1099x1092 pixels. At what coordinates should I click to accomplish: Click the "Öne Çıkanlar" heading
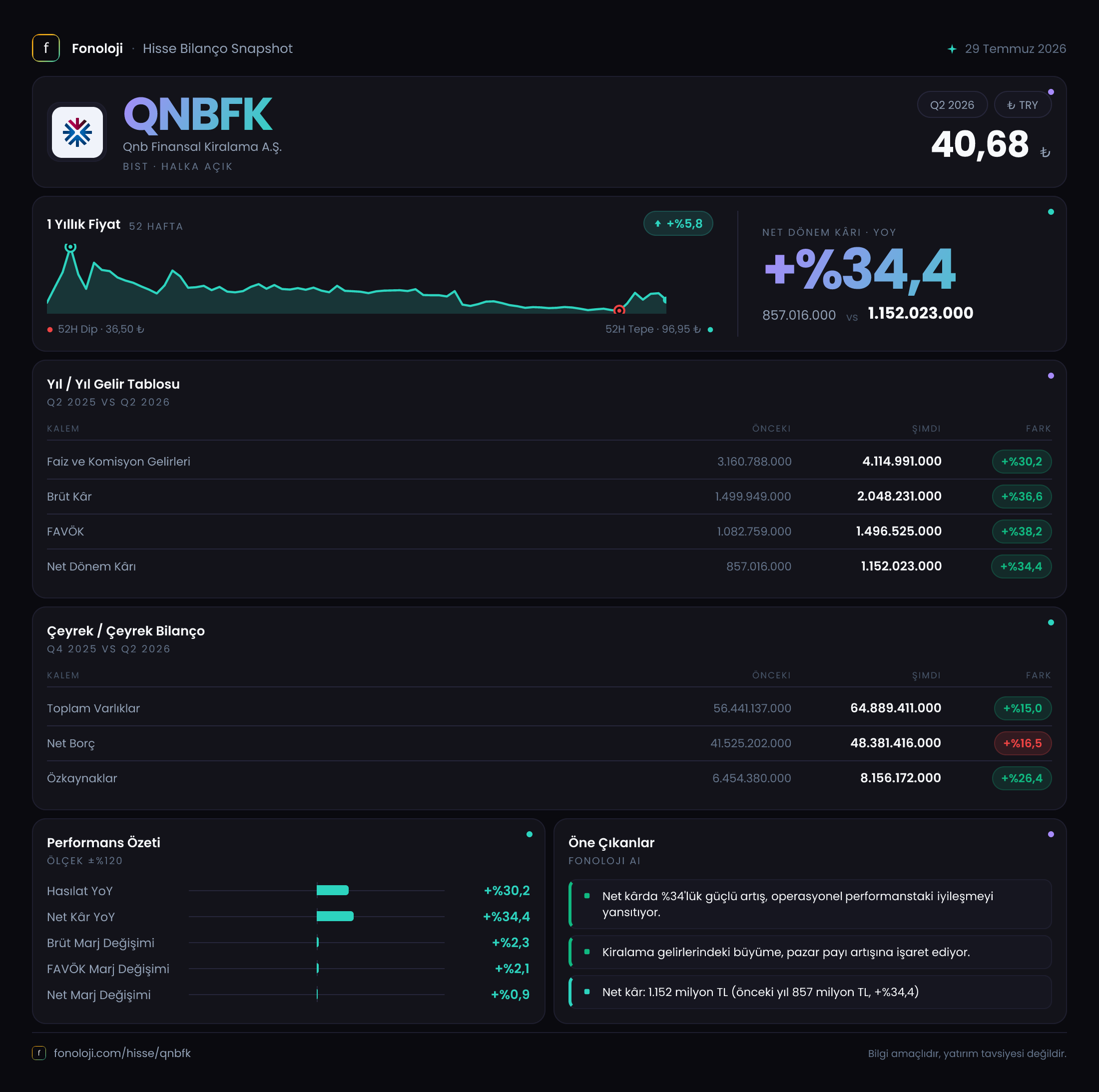pyautogui.click(x=611, y=842)
